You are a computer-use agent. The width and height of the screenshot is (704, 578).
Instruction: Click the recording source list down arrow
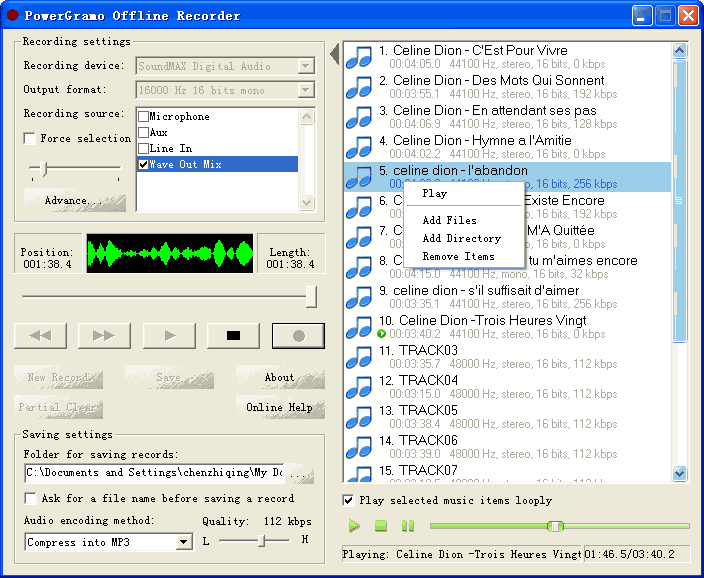(x=307, y=202)
